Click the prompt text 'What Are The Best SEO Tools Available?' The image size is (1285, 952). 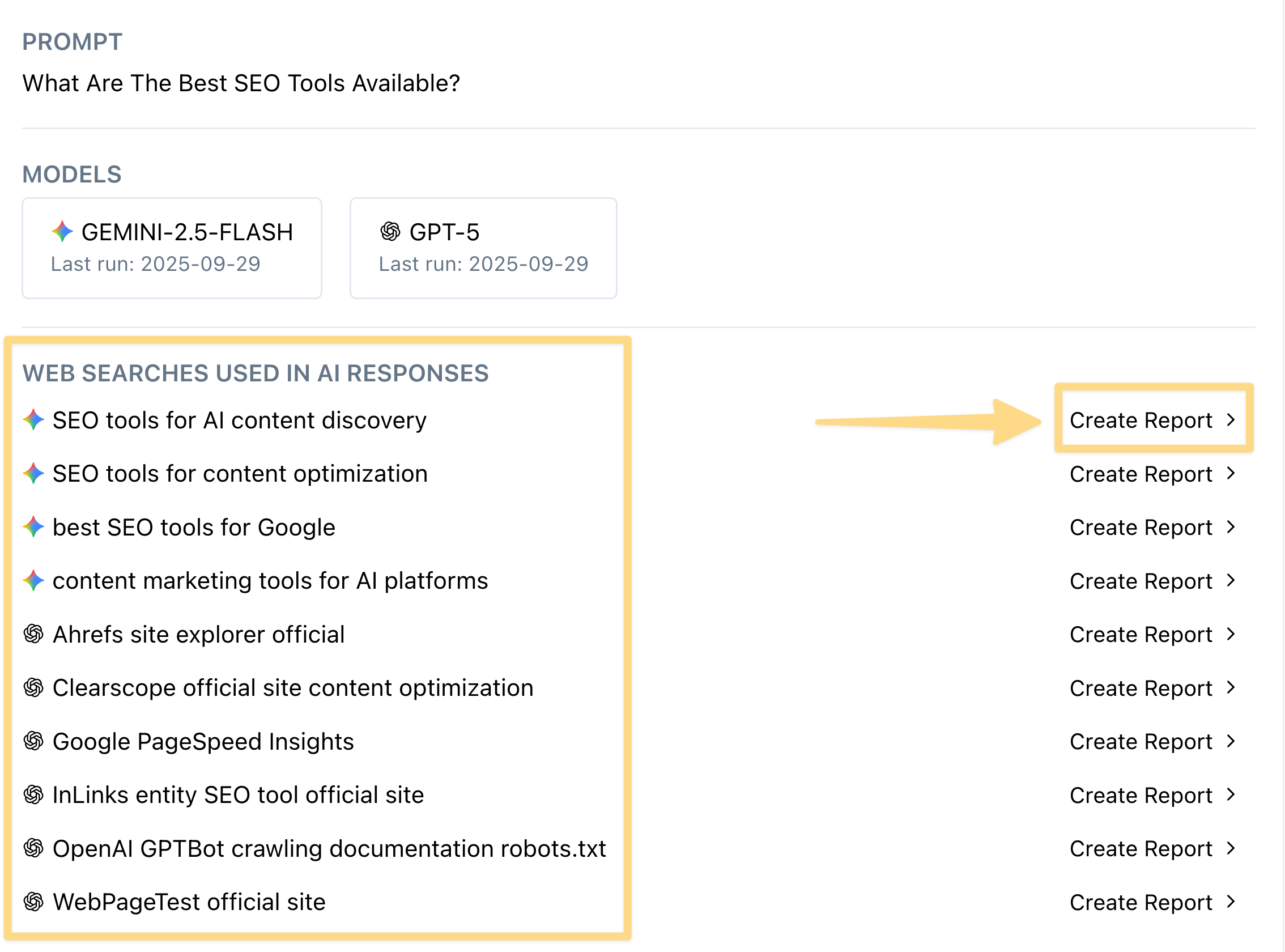241,83
